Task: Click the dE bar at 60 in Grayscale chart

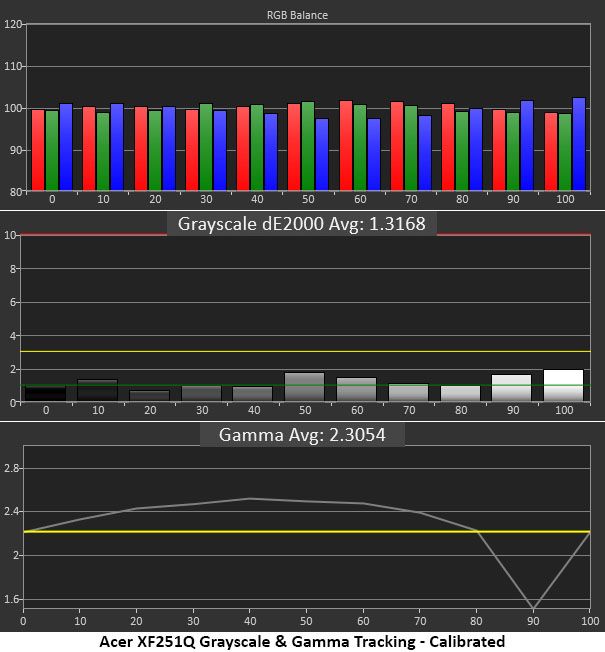Action: point(357,389)
